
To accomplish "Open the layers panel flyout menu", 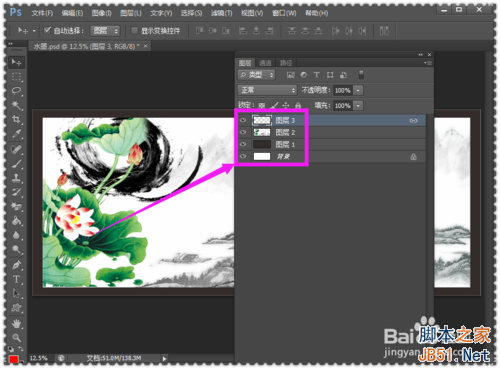I will tap(428, 63).
